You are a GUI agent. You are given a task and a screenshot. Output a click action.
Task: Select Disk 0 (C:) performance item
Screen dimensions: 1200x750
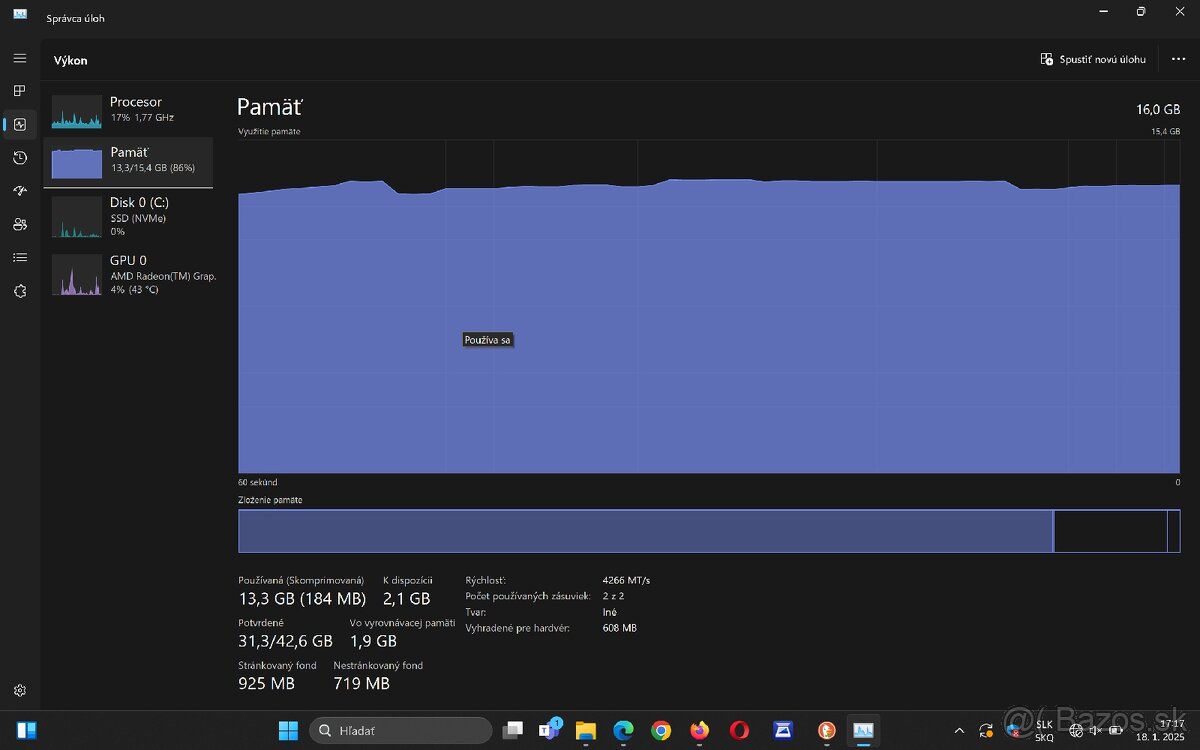pos(128,216)
